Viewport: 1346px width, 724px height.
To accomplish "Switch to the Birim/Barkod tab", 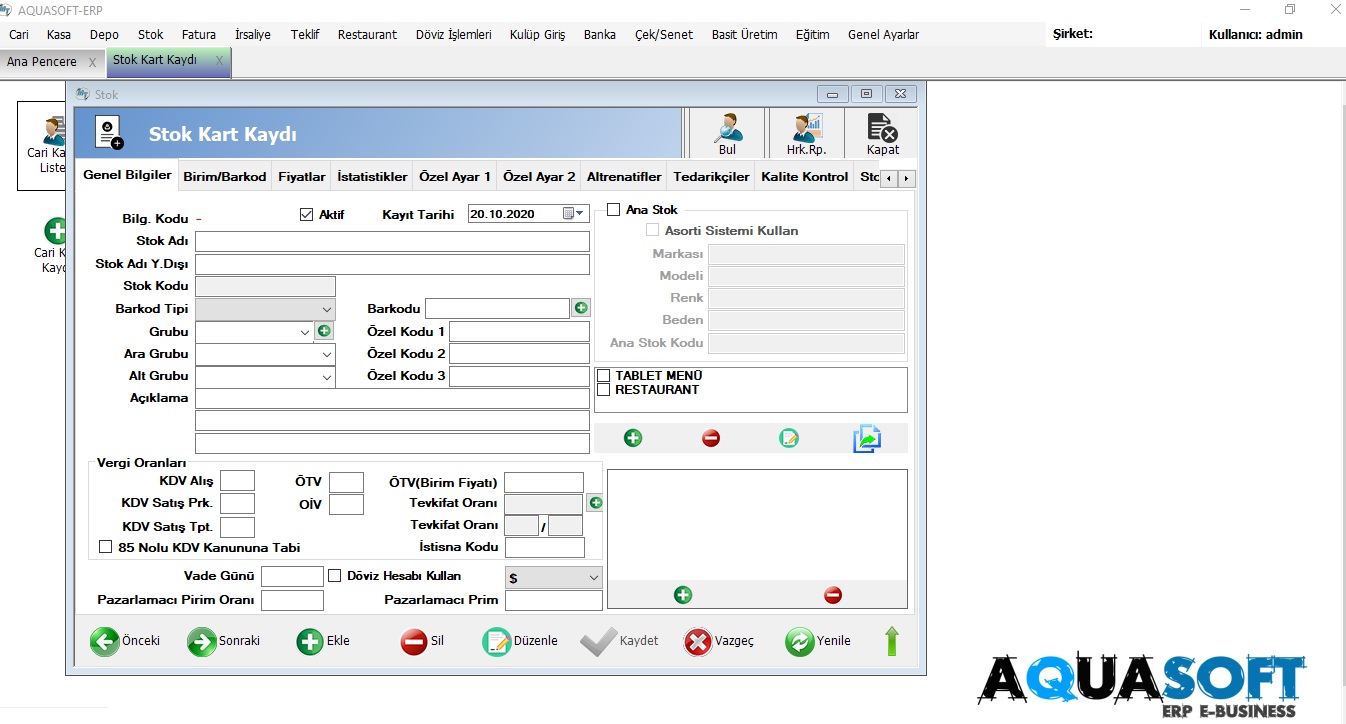I will tap(225, 177).
